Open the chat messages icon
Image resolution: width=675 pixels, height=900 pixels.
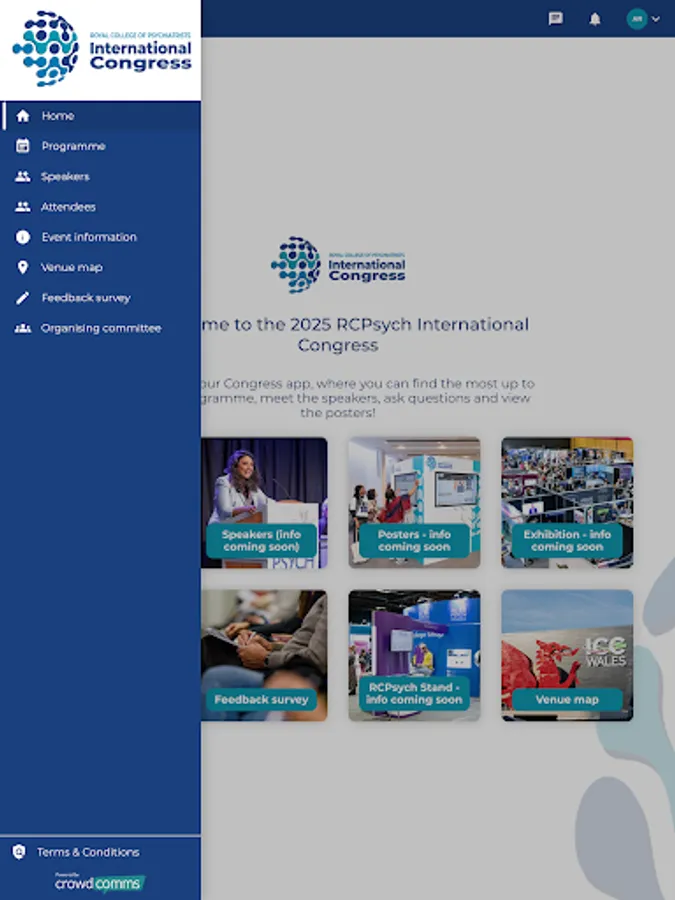click(555, 19)
